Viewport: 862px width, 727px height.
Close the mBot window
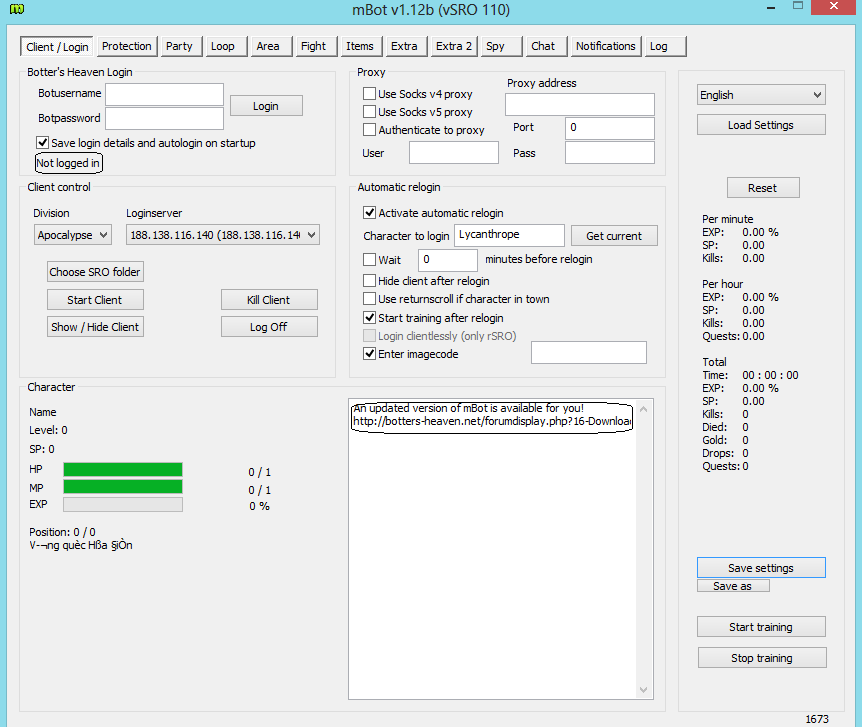pyautogui.click(x=834, y=7)
